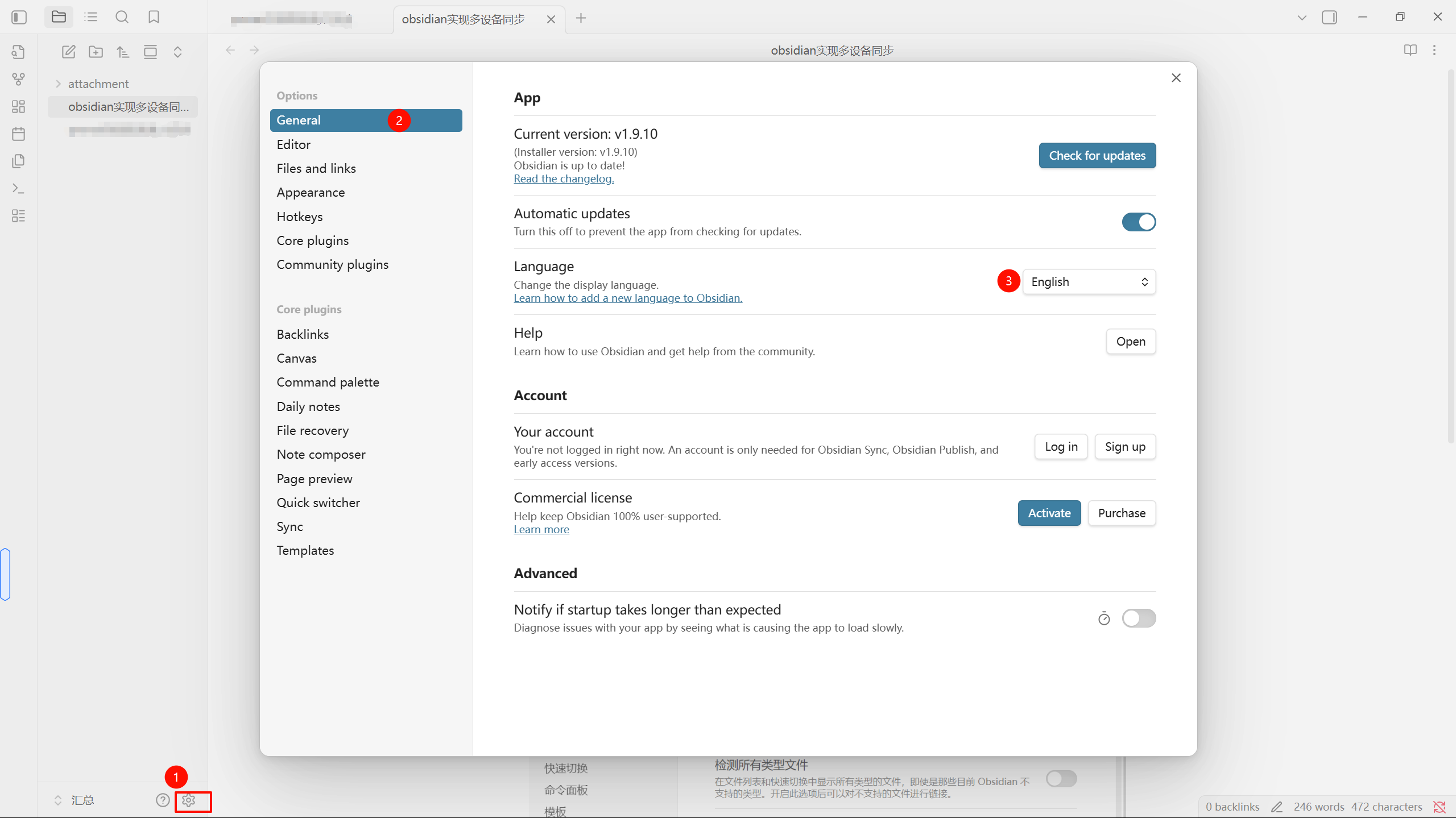Open Command palette plugin settings
This screenshot has height=818, width=1456.
coord(366,382)
